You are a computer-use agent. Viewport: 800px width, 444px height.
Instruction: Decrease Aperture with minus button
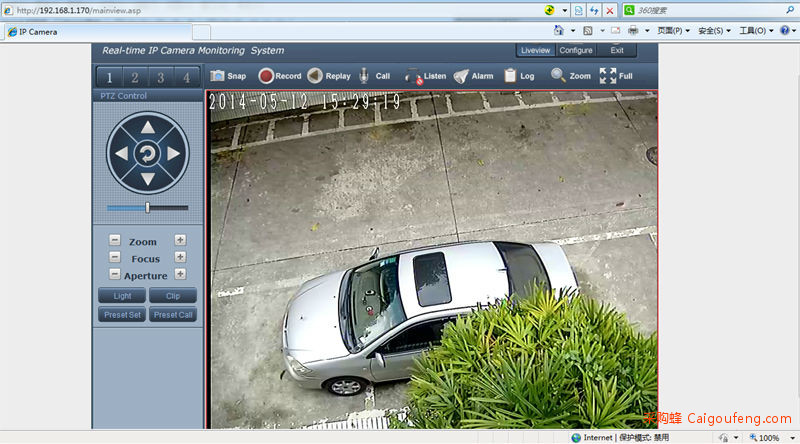pos(115,275)
